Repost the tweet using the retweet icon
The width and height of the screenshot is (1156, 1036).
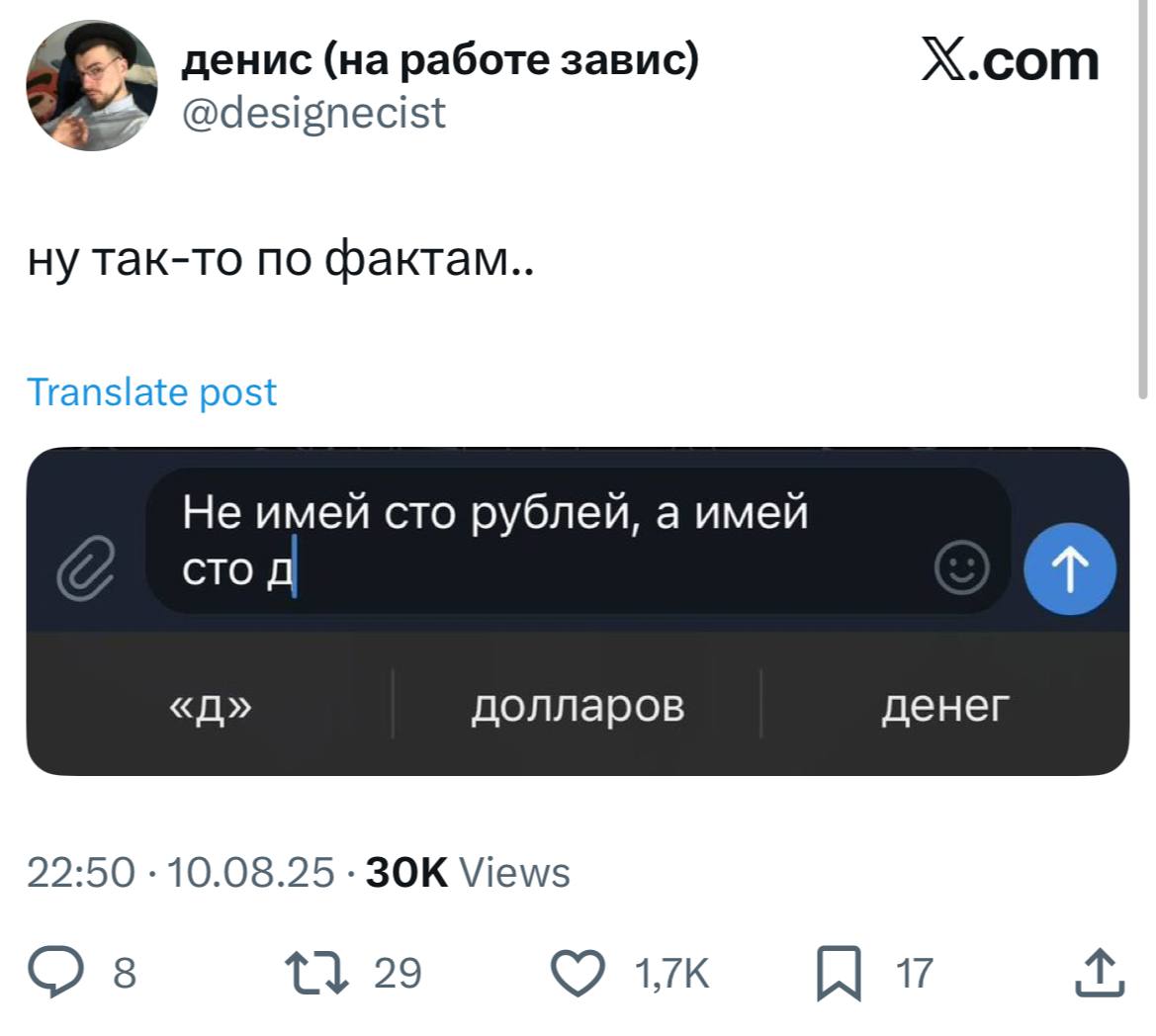315,973
